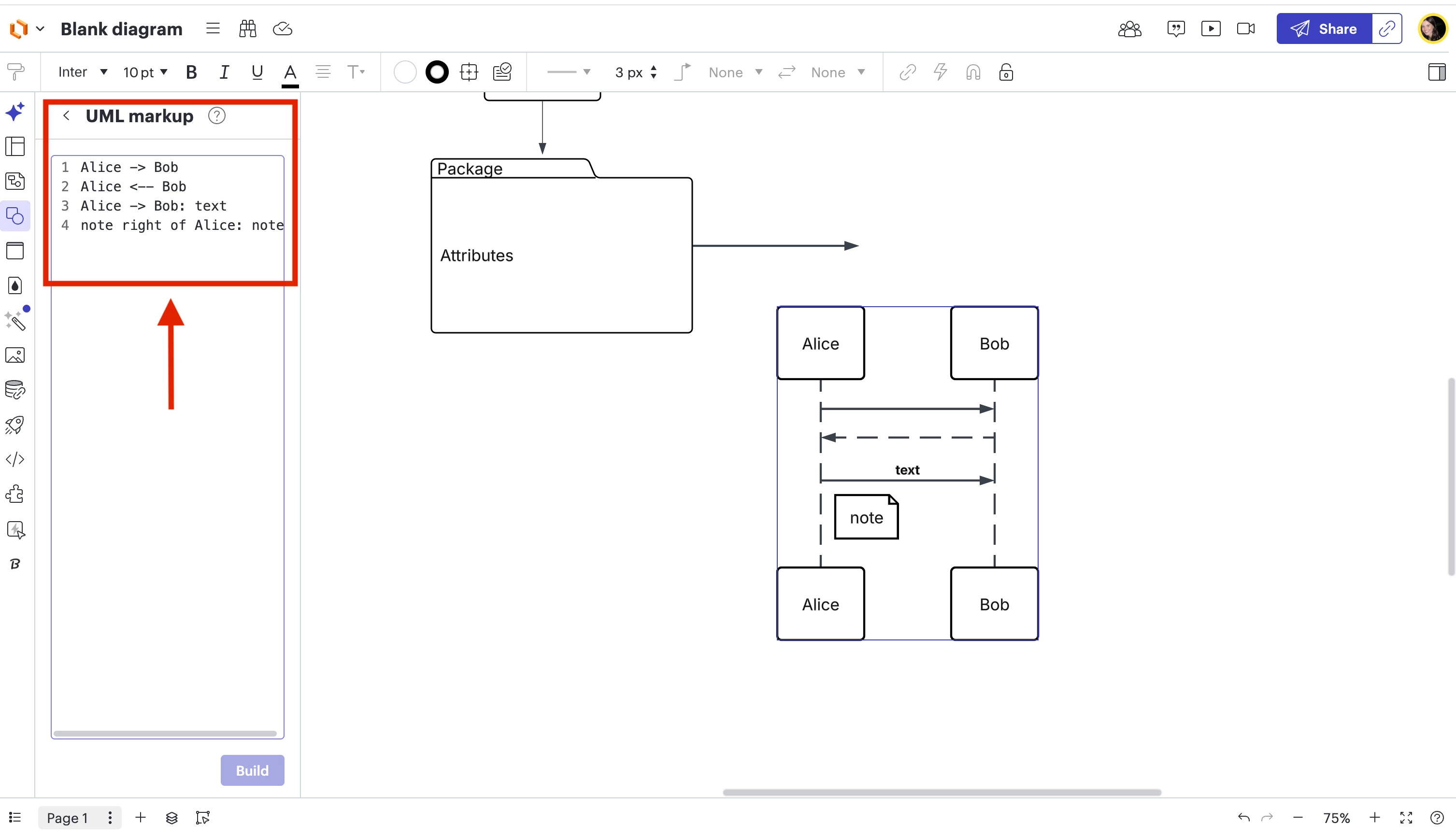The height and width of the screenshot is (837, 1456).
Task: Toggle Underline text formatting
Action: pyautogui.click(x=257, y=72)
